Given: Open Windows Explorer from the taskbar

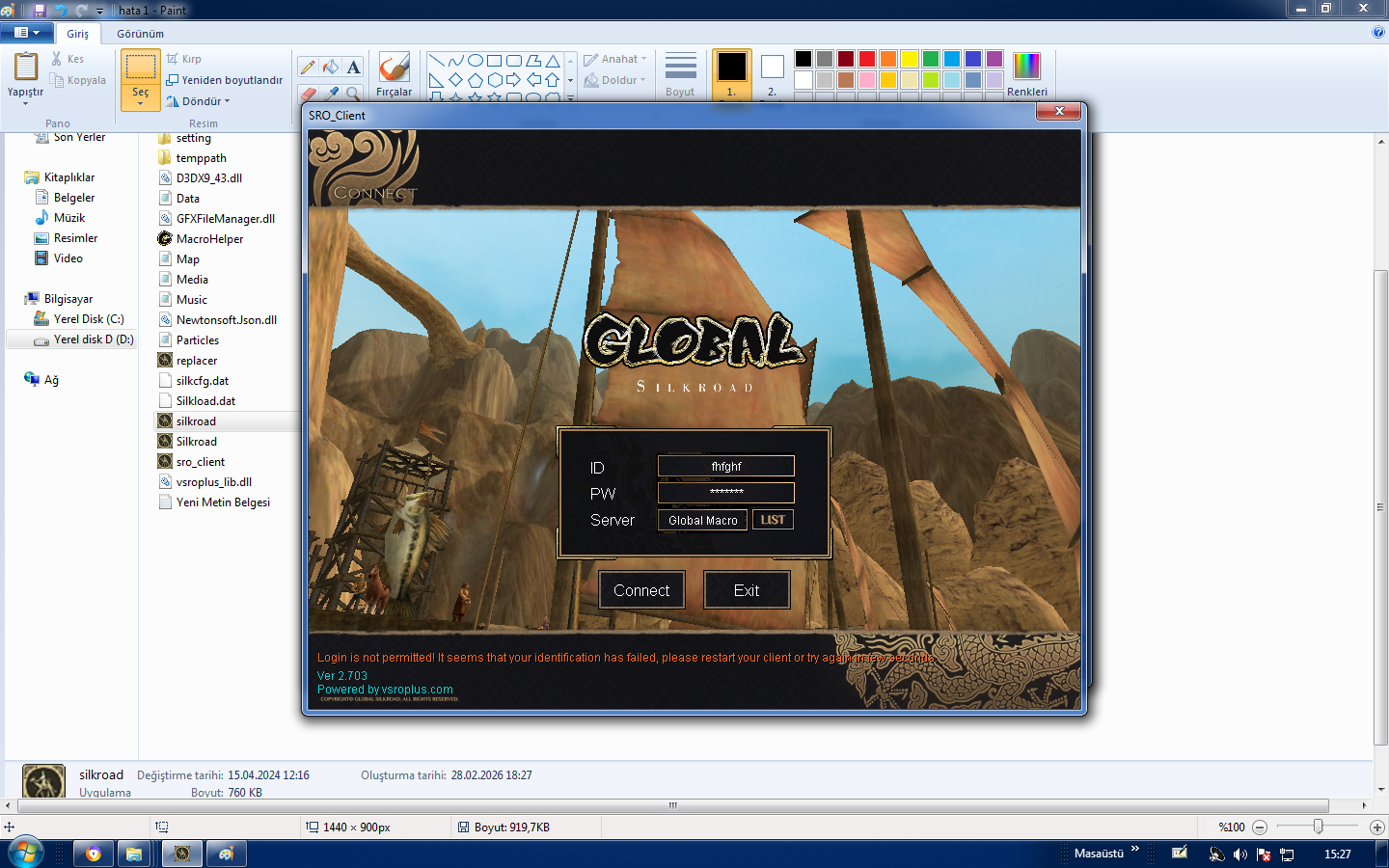Looking at the screenshot, I should point(134,854).
